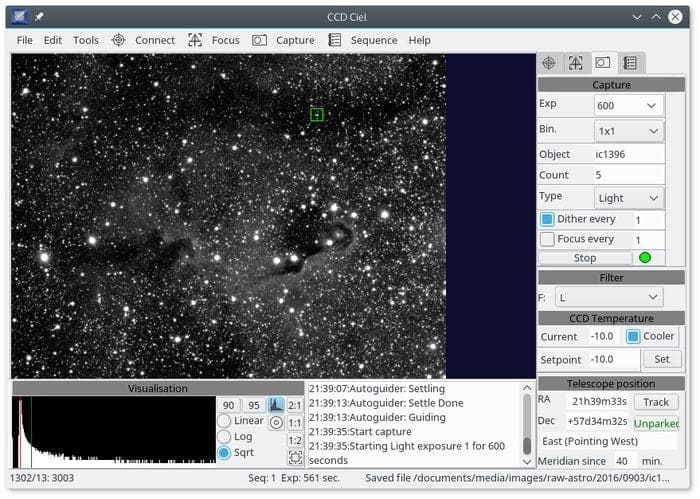Click the 95 histogram preset button
The image size is (700, 499).
click(254, 405)
